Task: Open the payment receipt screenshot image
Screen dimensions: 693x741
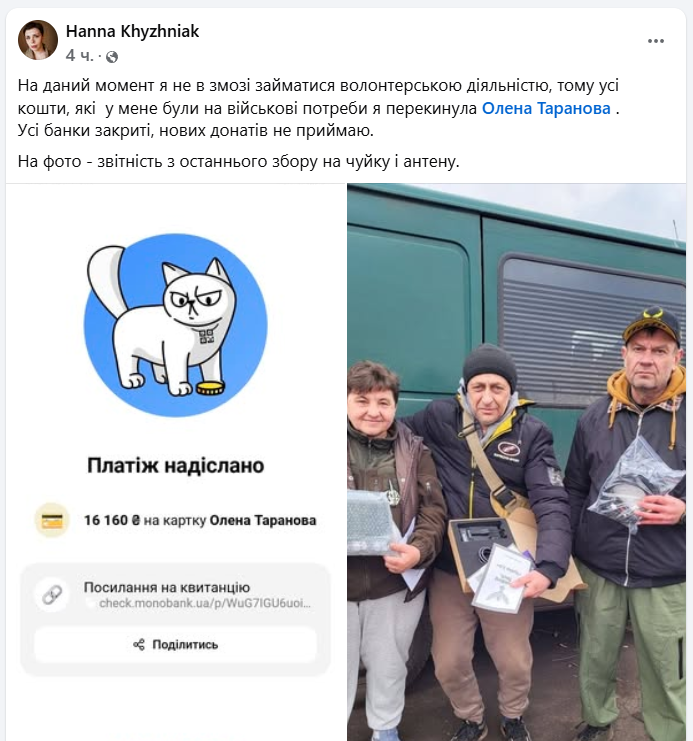Action: (x=176, y=462)
